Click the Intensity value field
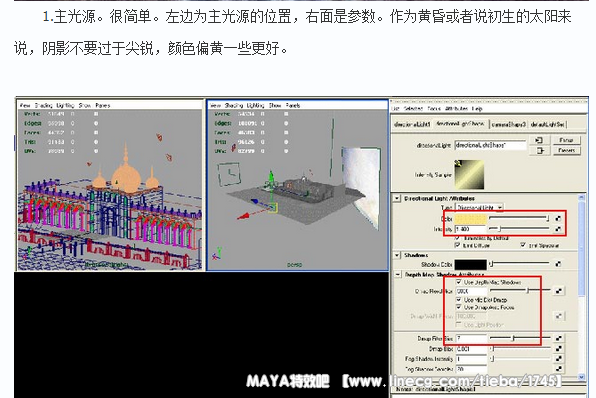 click(x=471, y=229)
